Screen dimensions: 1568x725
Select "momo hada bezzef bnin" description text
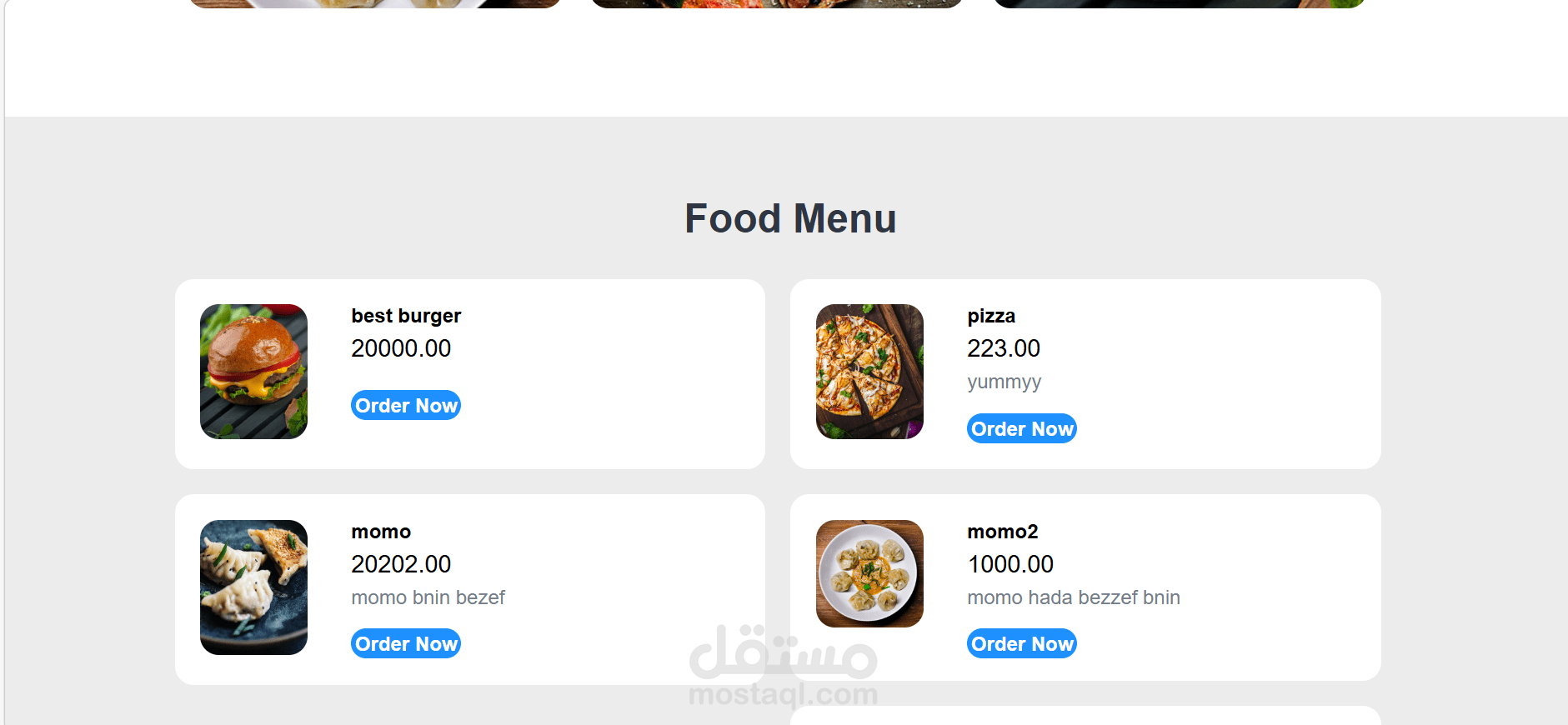1073,597
